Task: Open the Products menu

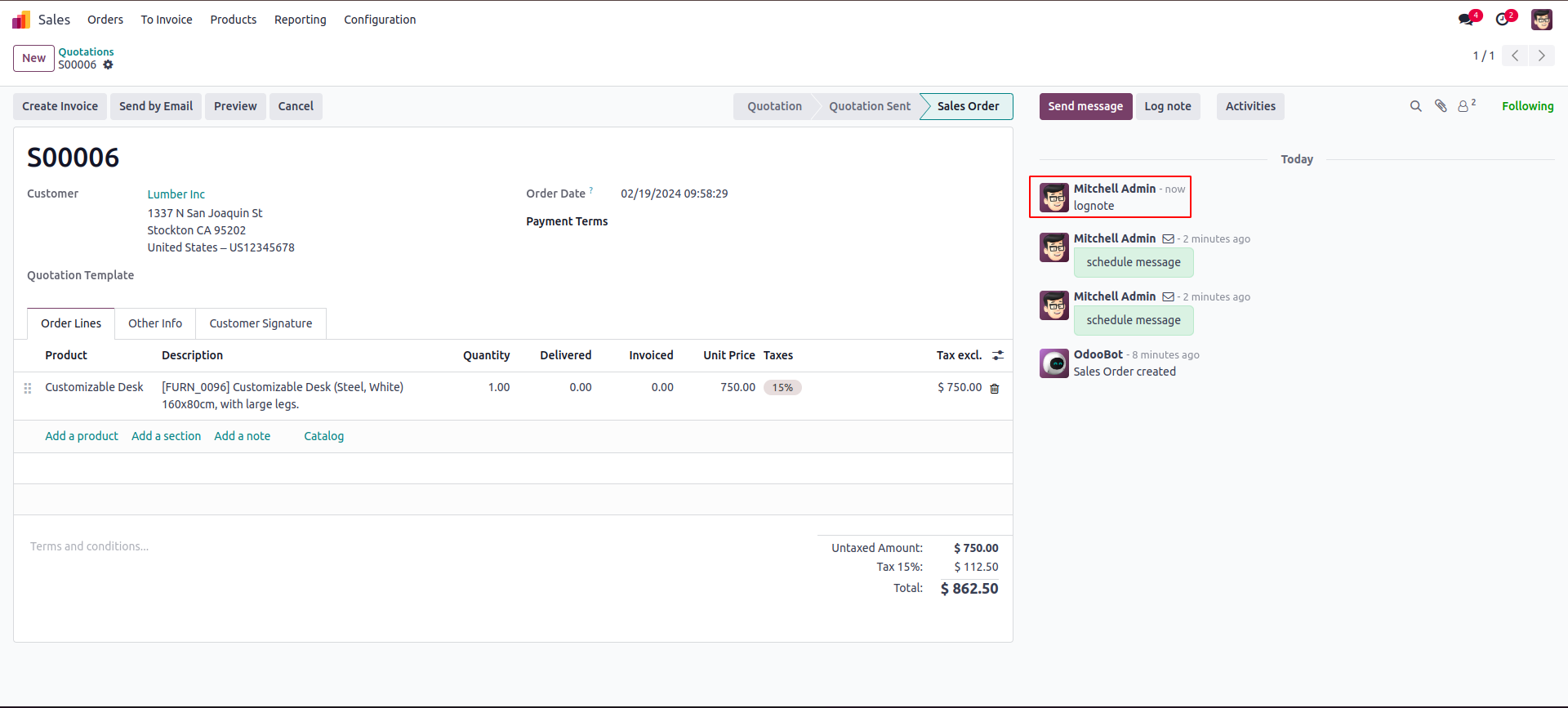Action: pos(234,20)
